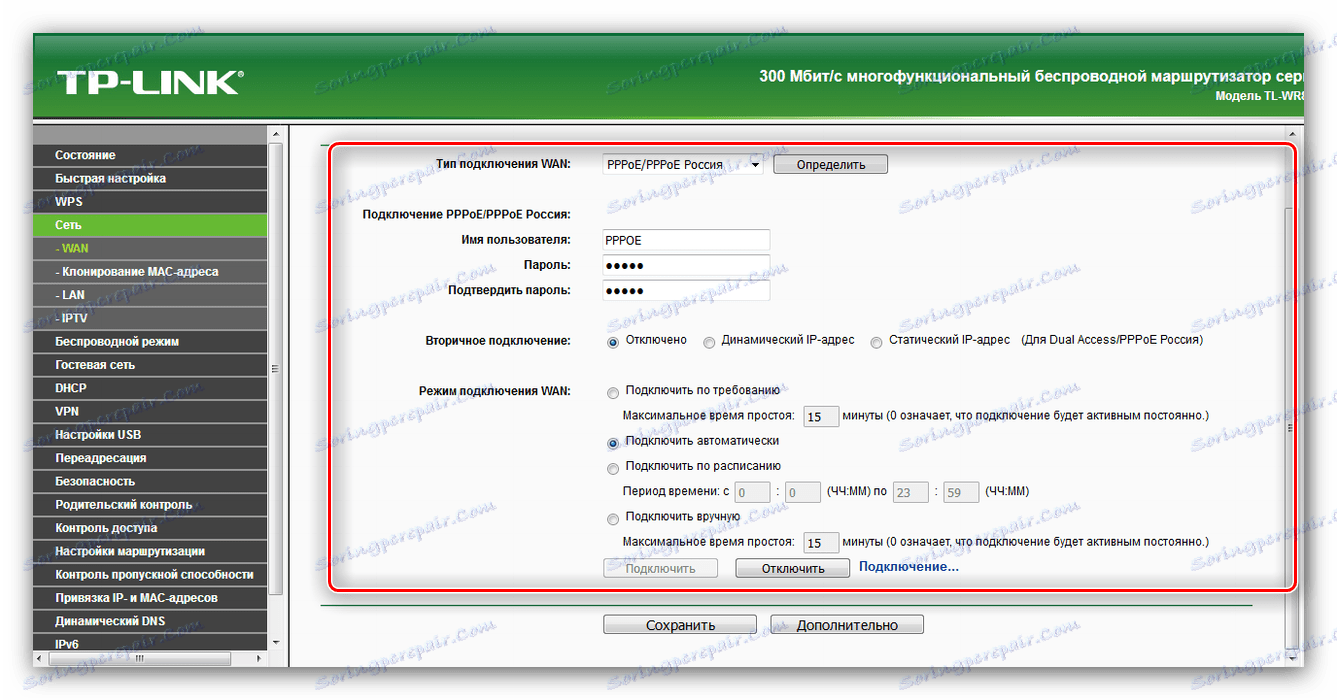The width and height of the screenshot is (1337, 700).
Task: Open Контроль пропускной способности item
Action: point(150,574)
